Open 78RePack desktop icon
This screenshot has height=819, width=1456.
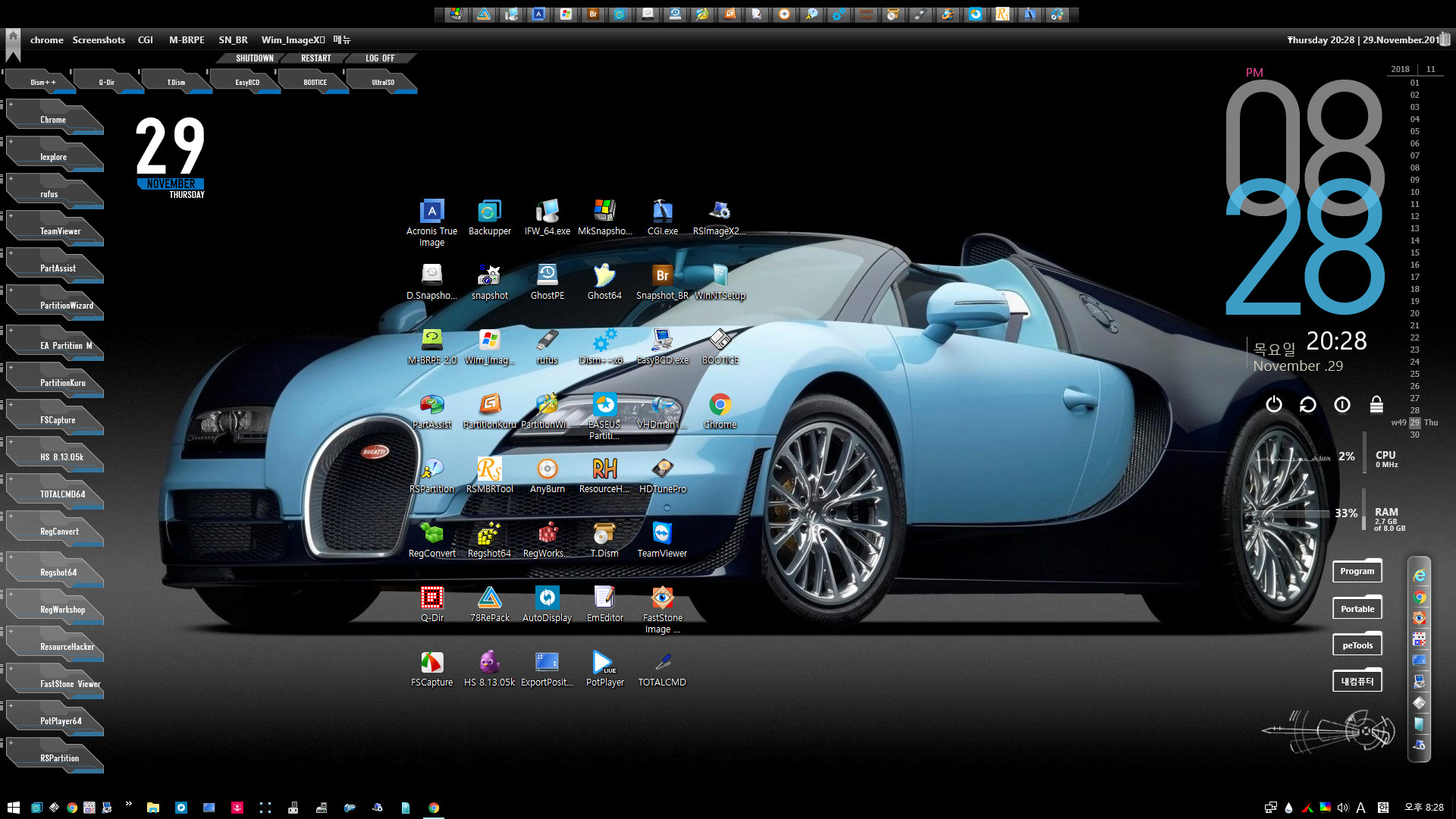[489, 604]
